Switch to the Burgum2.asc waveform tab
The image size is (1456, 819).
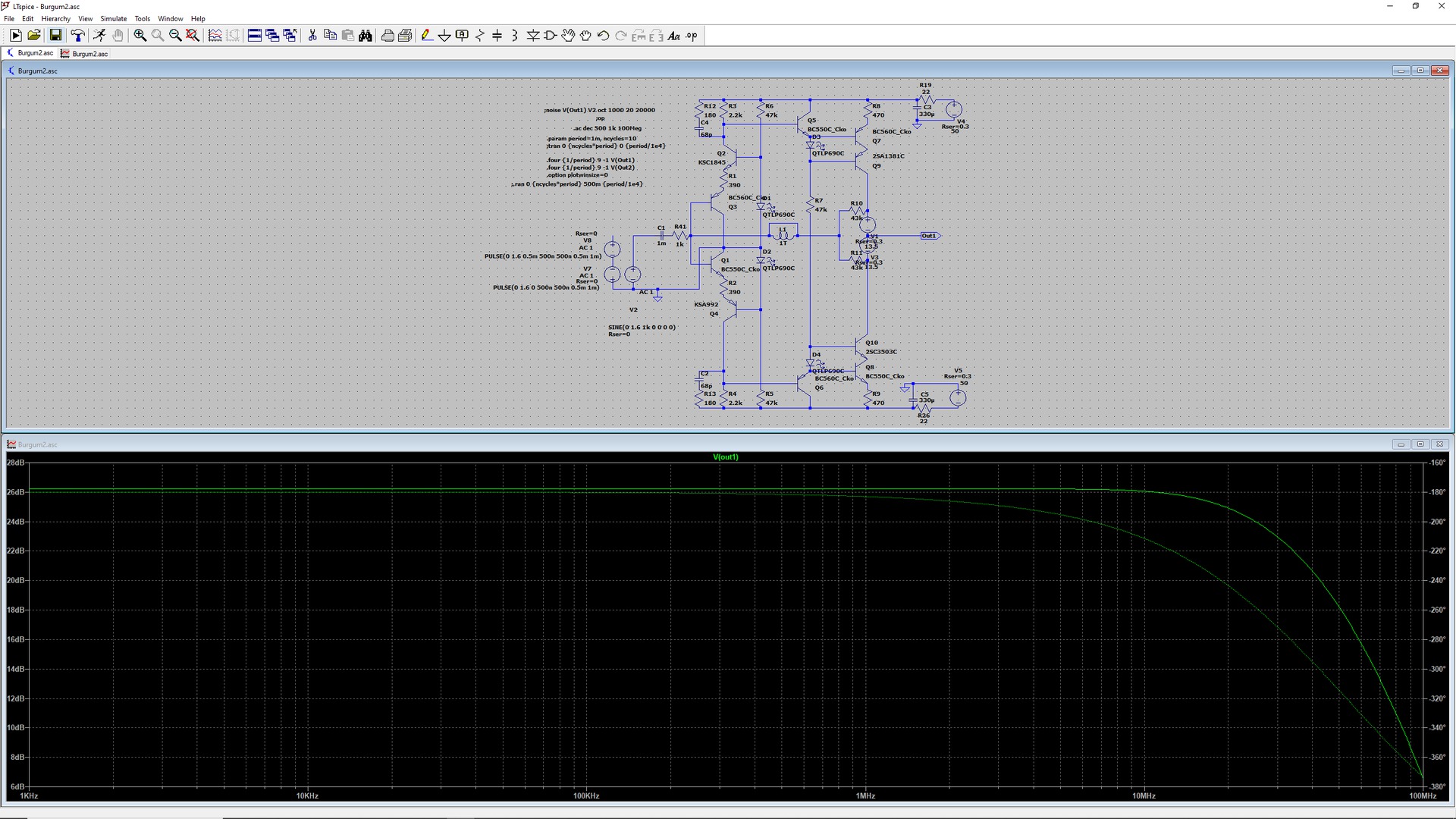[x=85, y=54]
